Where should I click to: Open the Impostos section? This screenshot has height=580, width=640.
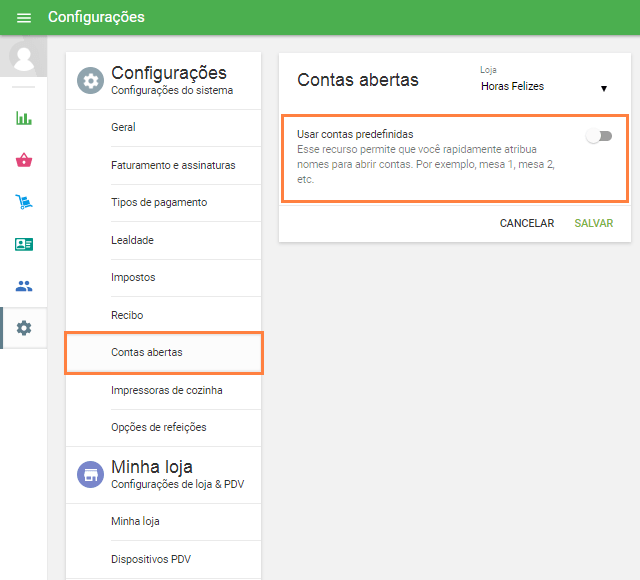163,278
